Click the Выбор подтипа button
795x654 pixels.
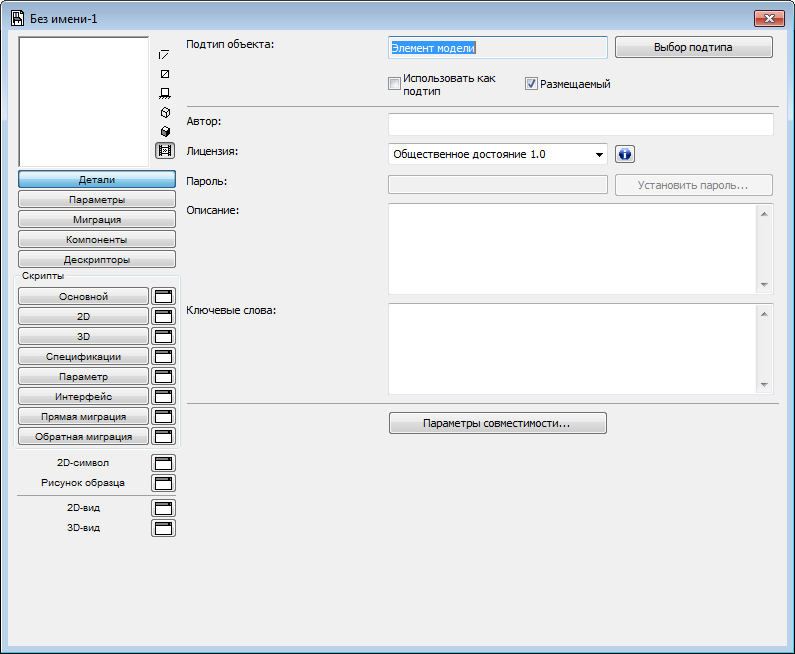[694, 47]
